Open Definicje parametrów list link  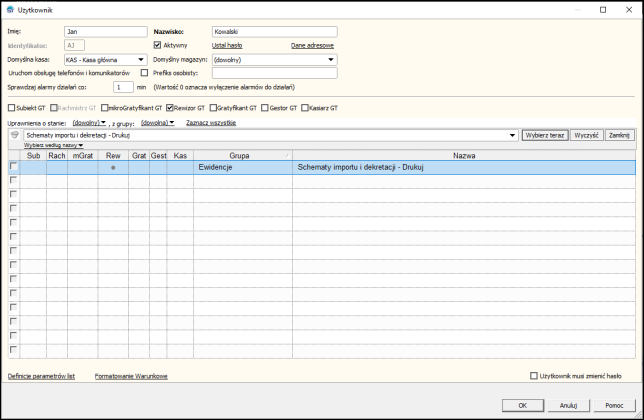point(41,376)
